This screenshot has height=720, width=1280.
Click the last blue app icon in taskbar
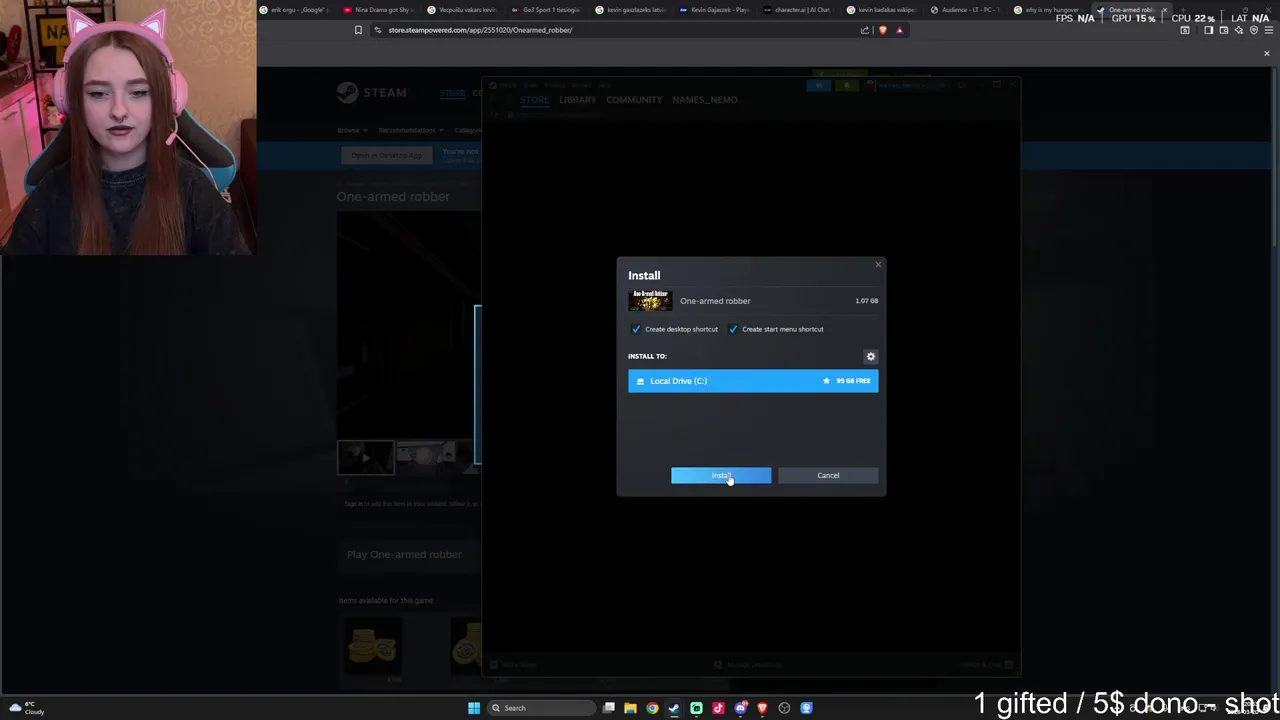(x=806, y=708)
